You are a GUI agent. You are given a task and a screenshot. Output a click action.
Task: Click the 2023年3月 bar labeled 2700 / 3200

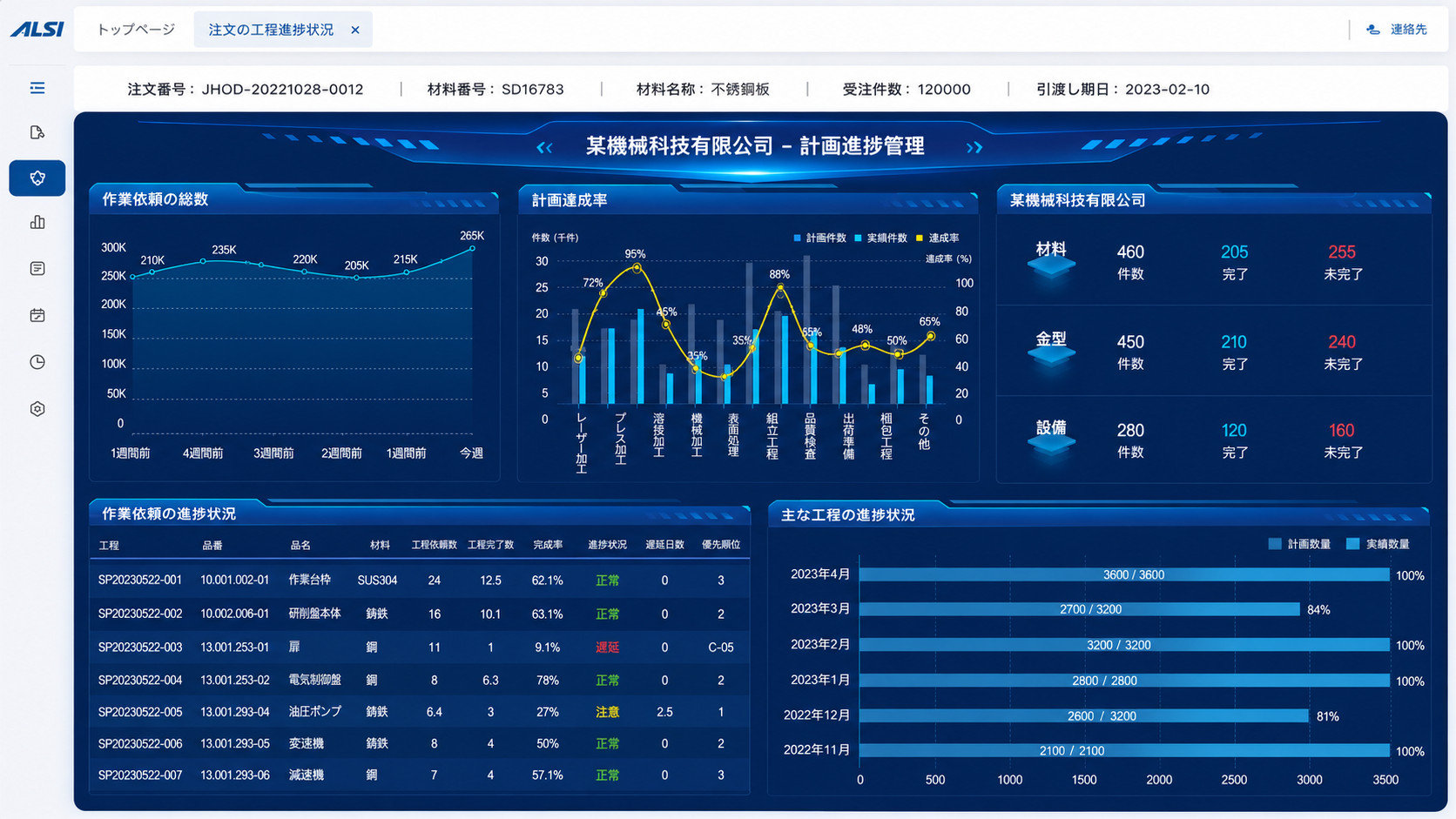pyautogui.click(x=1080, y=609)
